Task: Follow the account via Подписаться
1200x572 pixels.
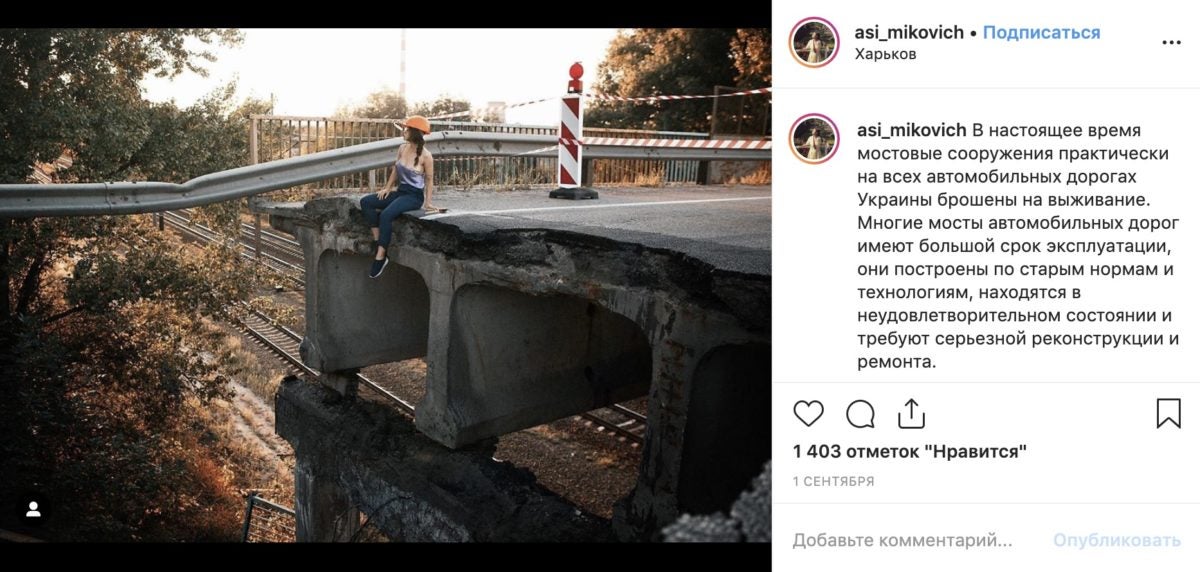Action: tap(1041, 32)
